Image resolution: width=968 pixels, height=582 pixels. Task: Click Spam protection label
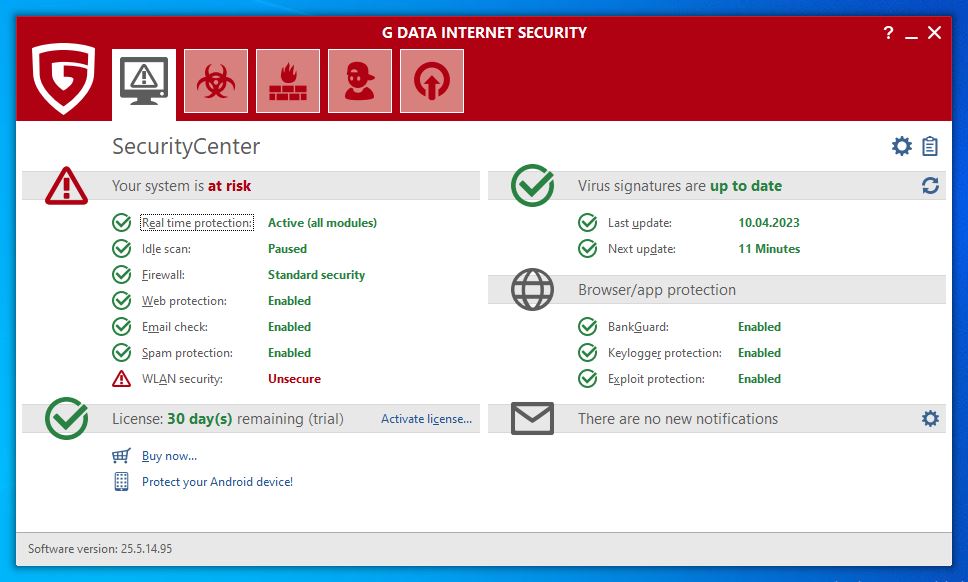[x=187, y=353]
